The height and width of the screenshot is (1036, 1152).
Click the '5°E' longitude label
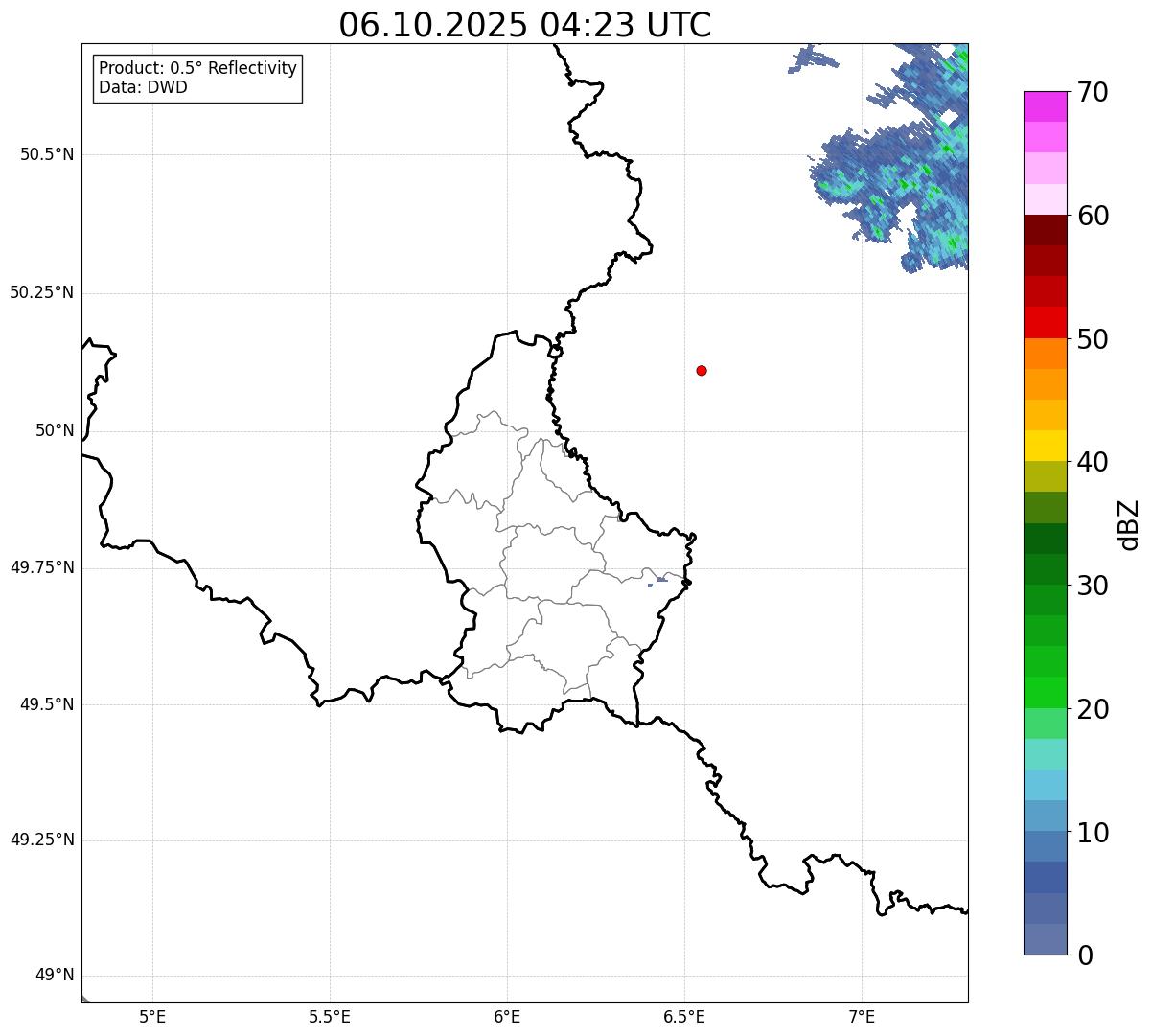pyautogui.click(x=152, y=1017)
